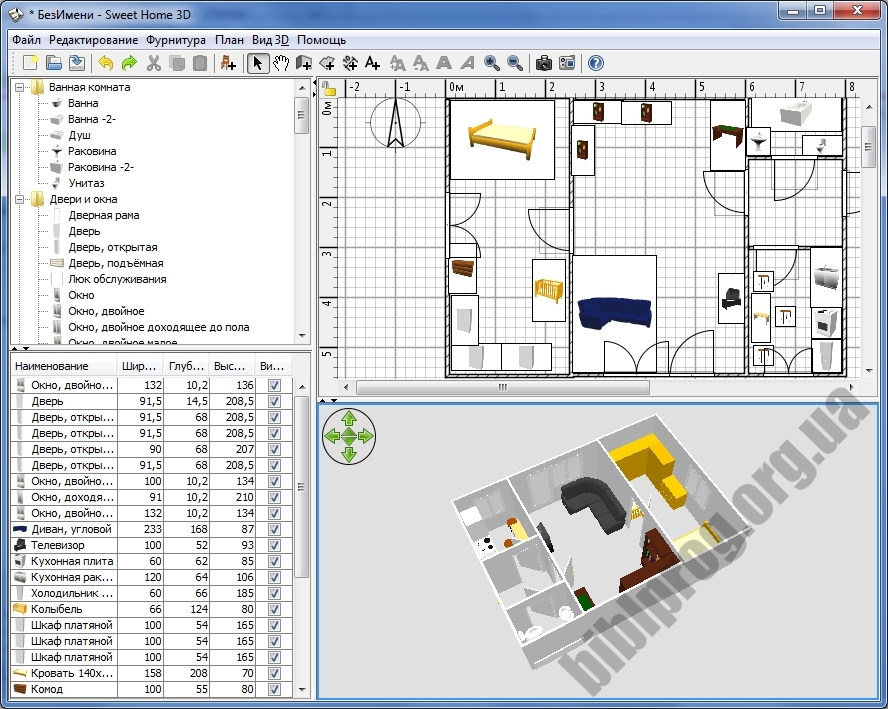Collapse the Ванная комната folder
Image resolution: width=888 pixels, height=709 pixels.
(20, 87)
